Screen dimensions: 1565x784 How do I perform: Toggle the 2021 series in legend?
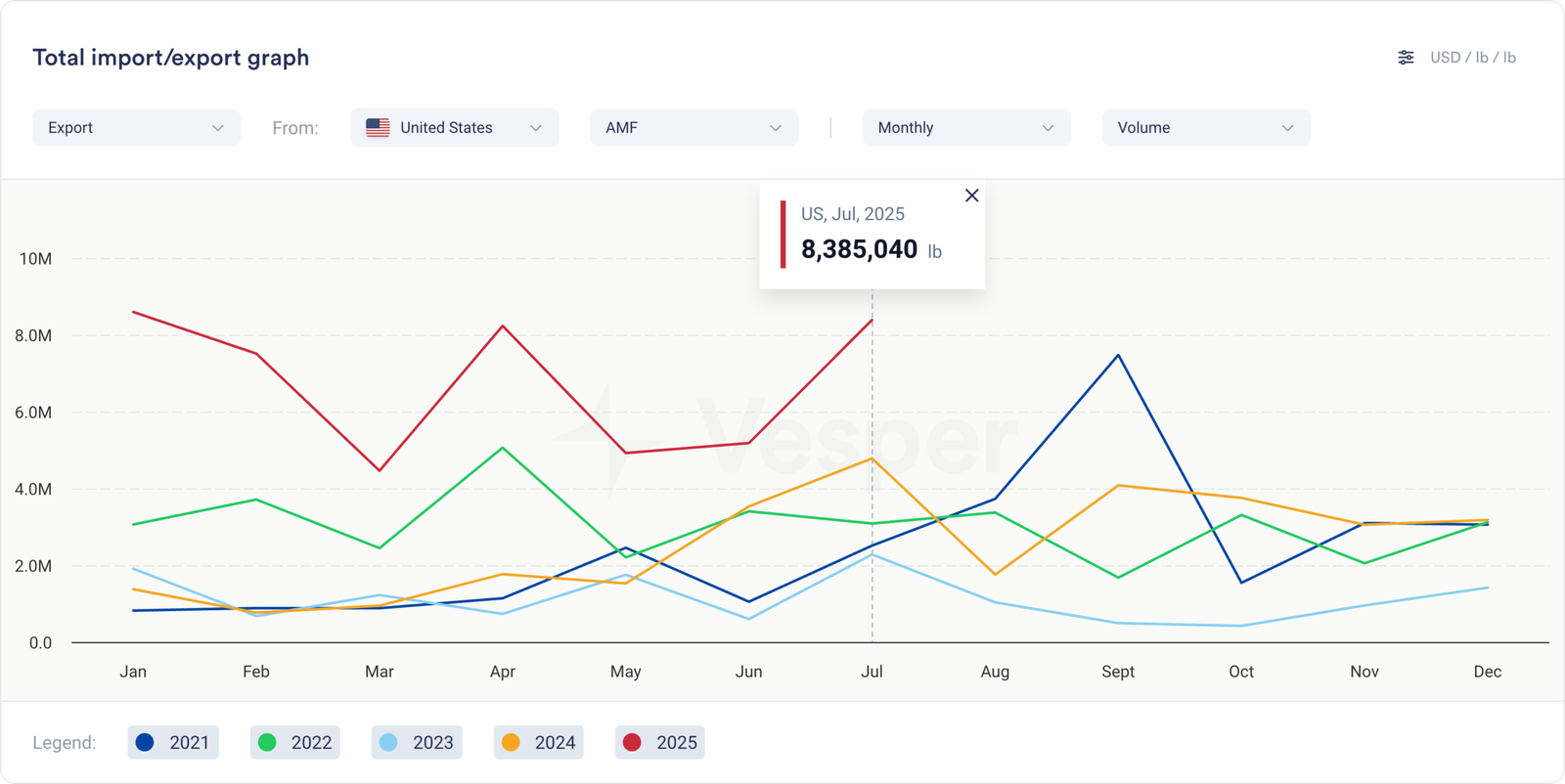pos(173,743)
